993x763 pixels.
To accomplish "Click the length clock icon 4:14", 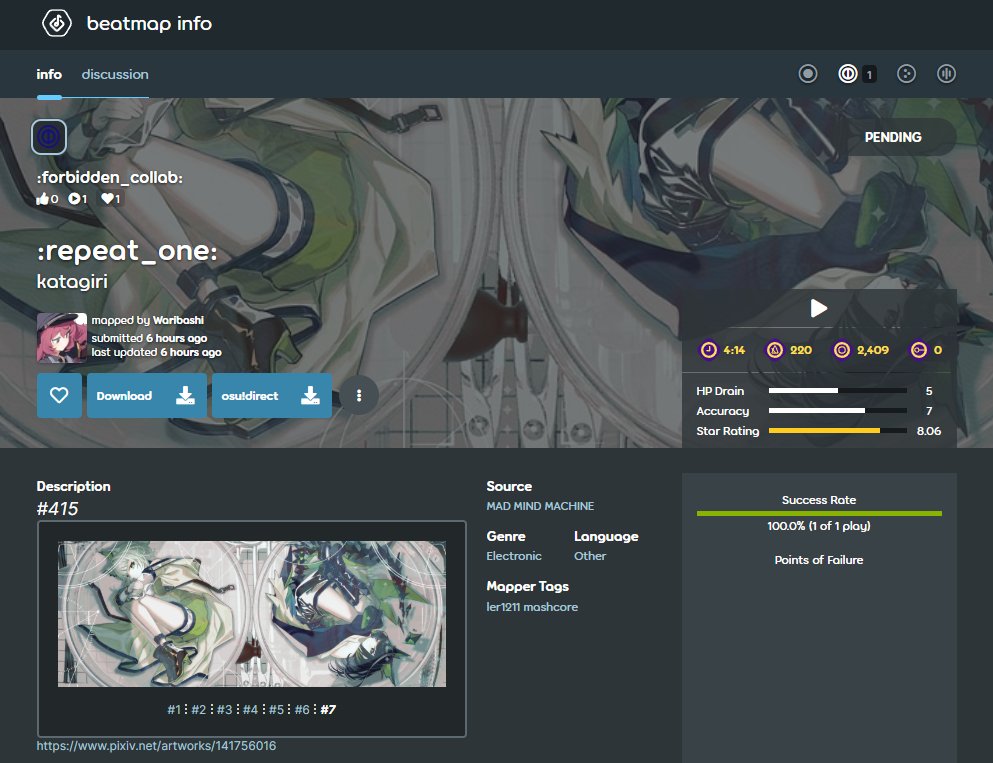I will tap(708, 350).
